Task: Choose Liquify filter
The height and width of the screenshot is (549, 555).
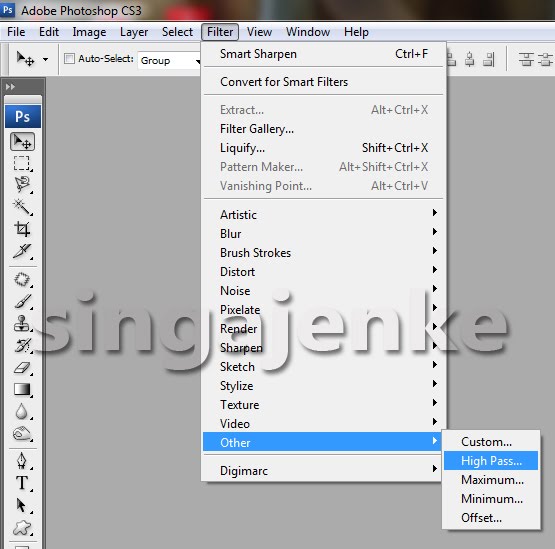Action: coord(322,148)
